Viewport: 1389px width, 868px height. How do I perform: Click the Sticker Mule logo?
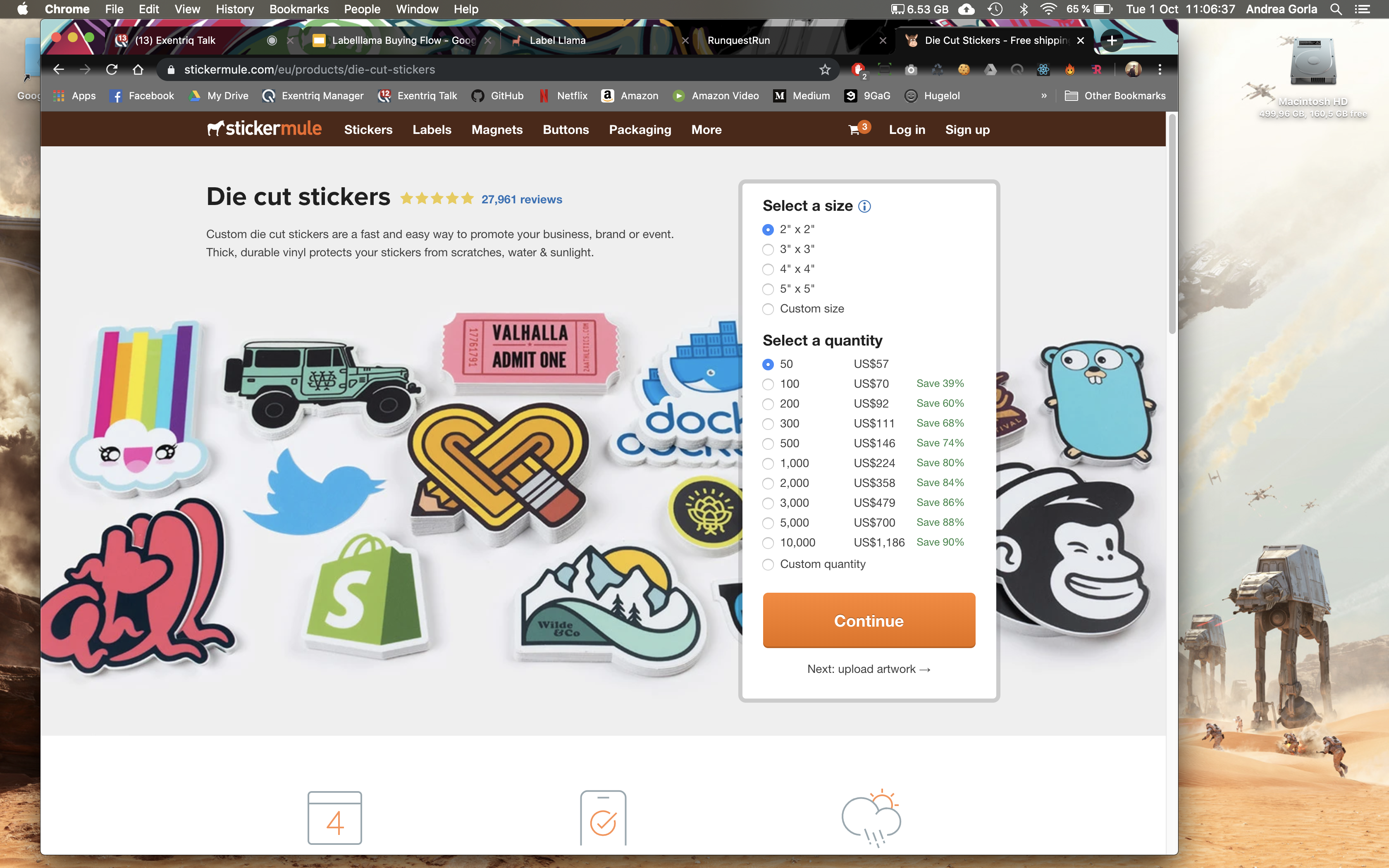(265, 129)
